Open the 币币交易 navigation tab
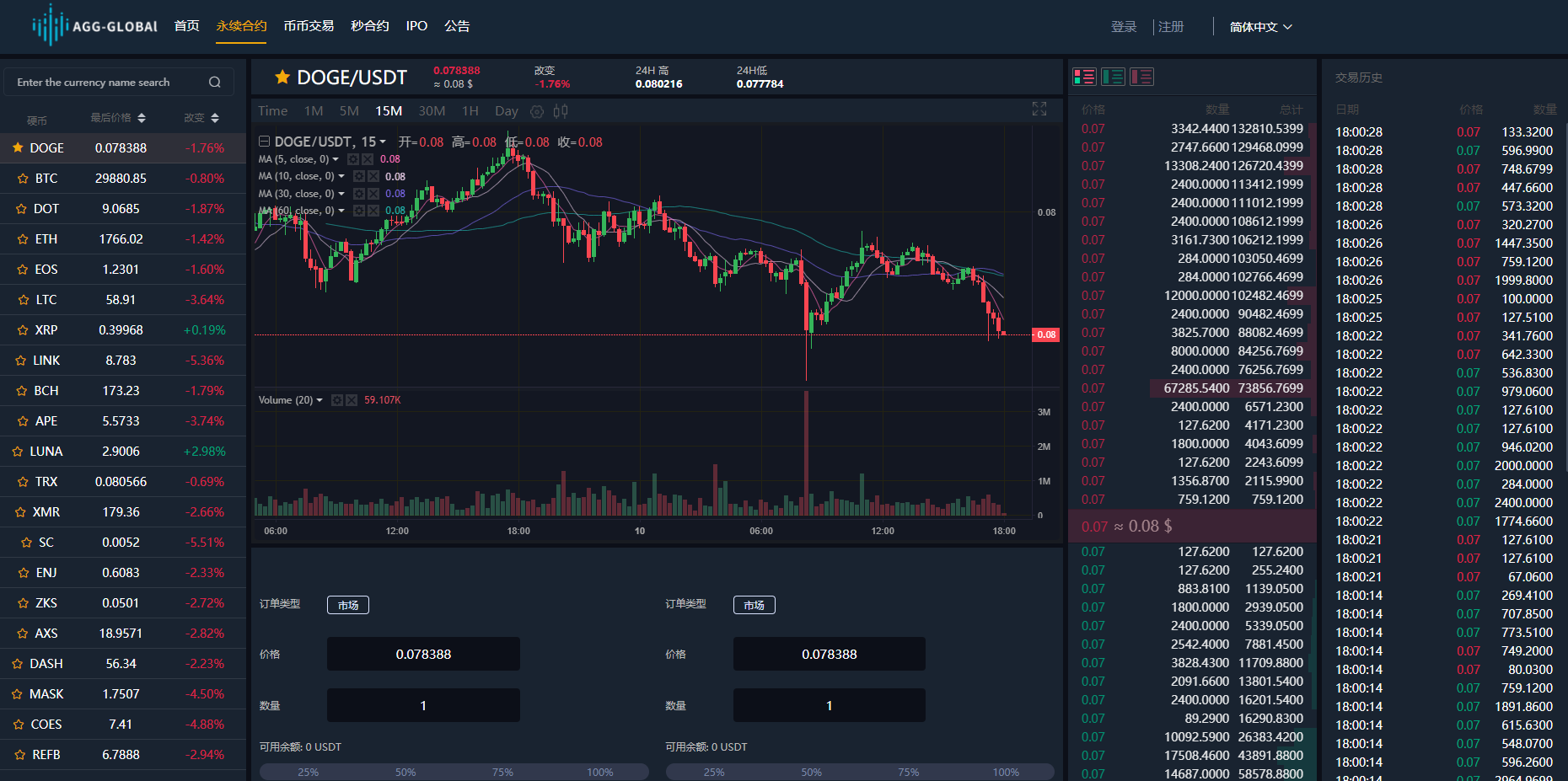The height and width of the screenshot is (781, 1568). tap(309, 26)
